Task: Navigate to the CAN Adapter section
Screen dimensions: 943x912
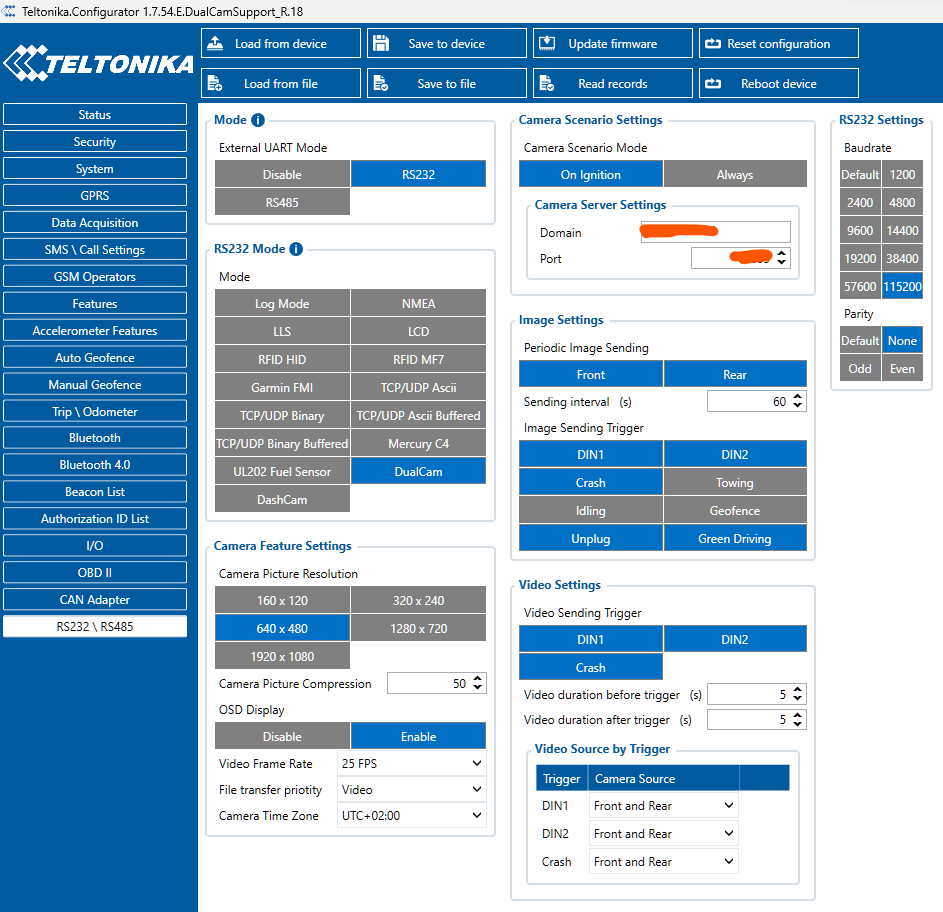Action: 95,599
